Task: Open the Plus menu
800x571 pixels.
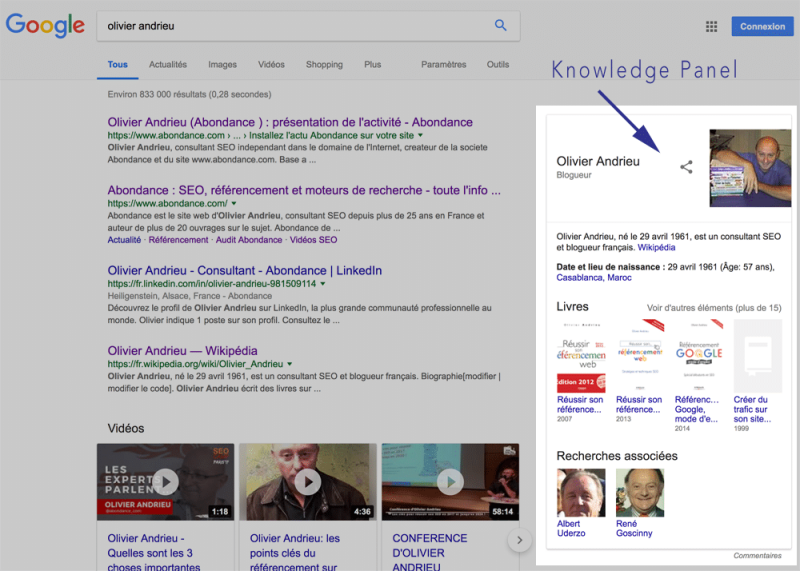Action: click(372, 65)
